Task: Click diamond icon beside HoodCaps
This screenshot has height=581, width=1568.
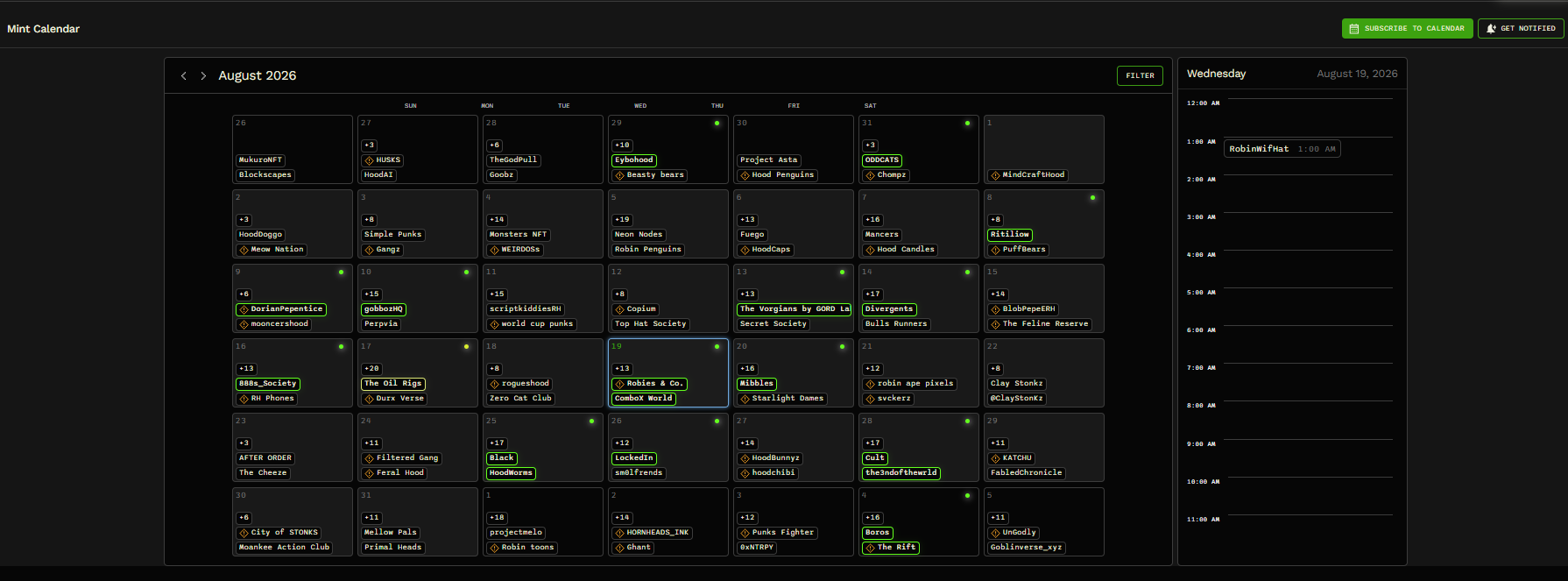Action: tap(745, 250)
